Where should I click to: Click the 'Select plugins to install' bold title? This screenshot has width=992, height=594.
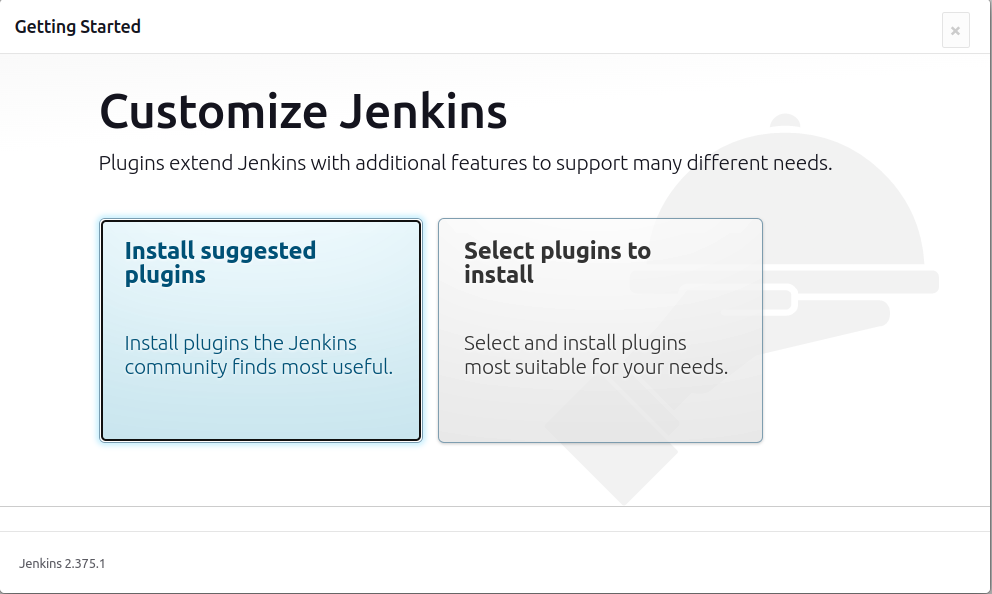557,263
